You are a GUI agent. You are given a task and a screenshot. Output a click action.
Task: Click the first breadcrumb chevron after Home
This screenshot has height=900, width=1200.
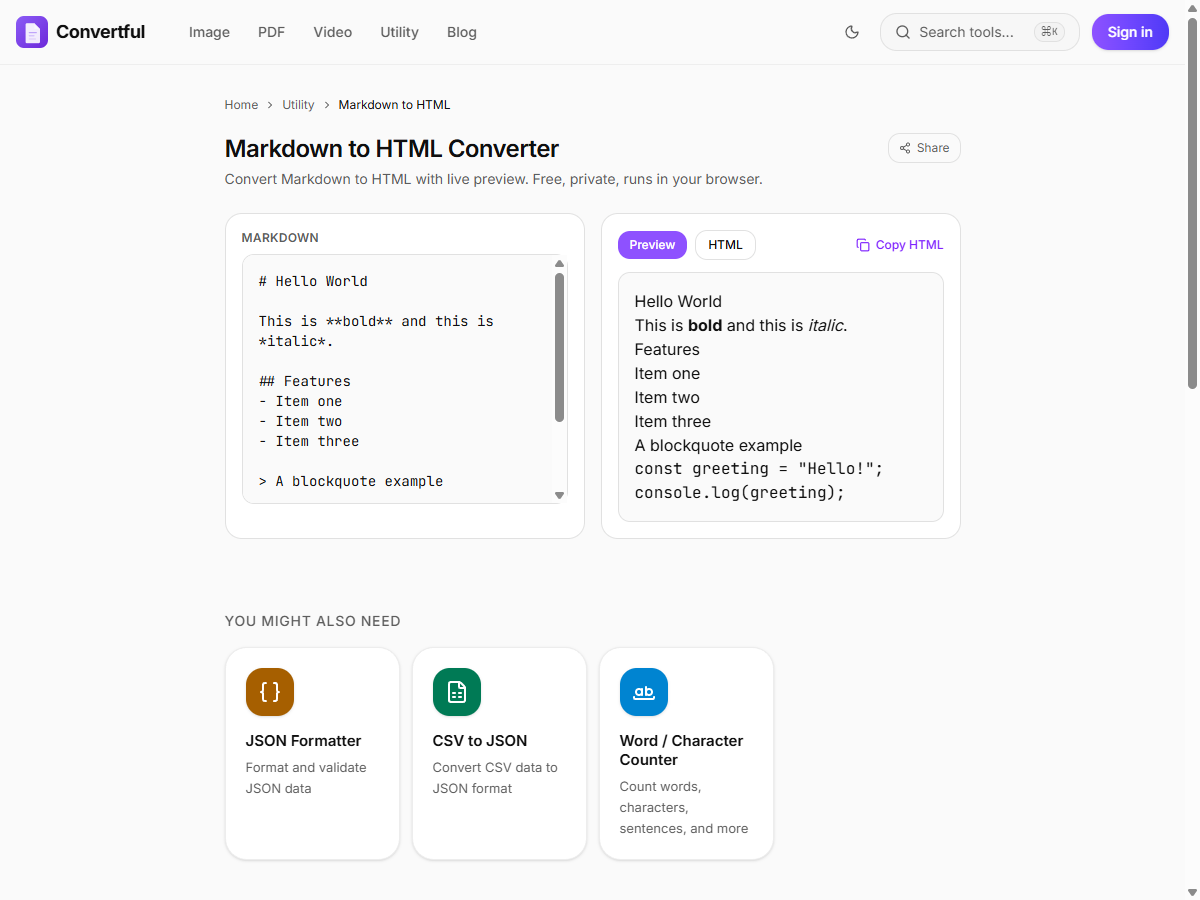click(270, 105)
